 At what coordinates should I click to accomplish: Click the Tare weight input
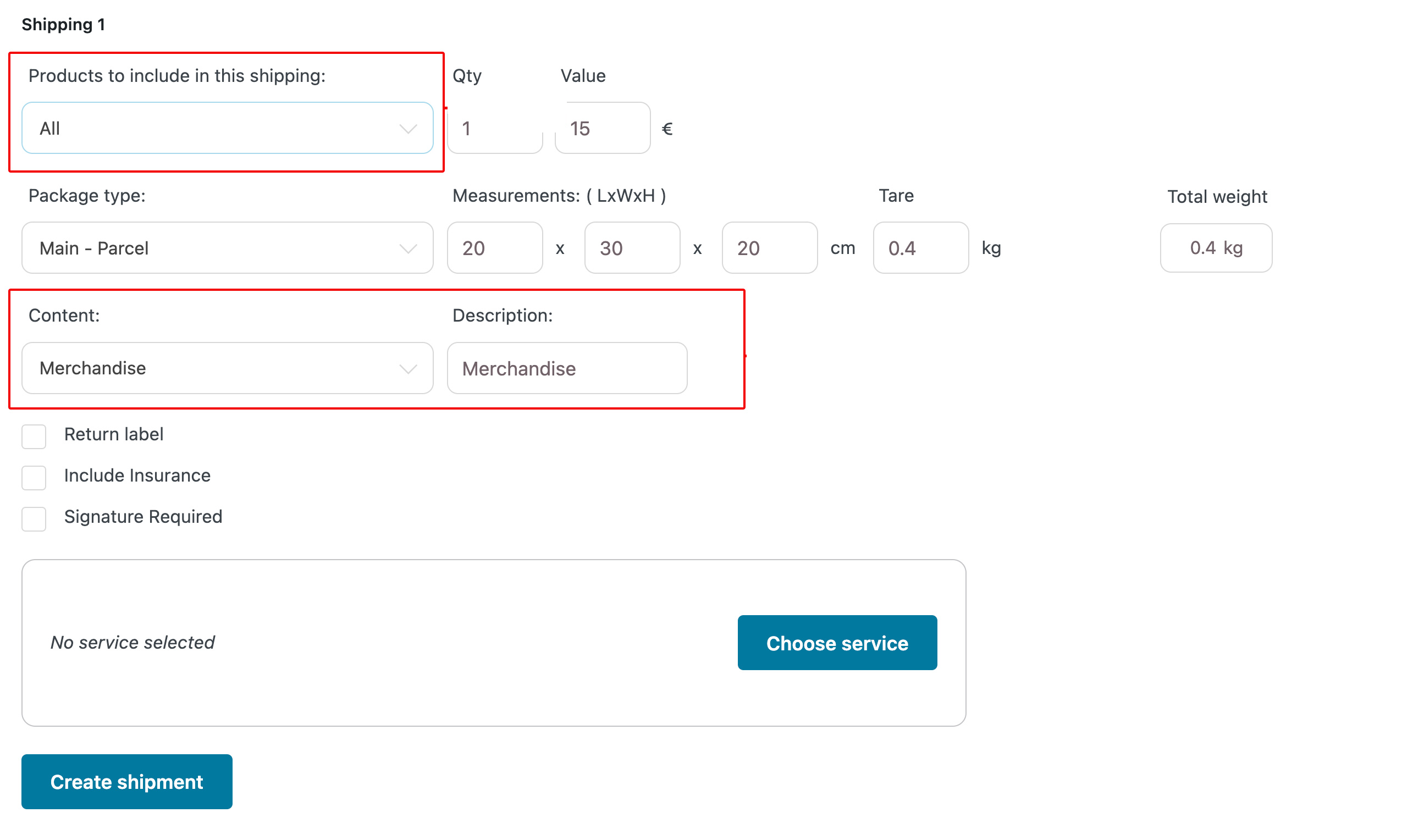tap(921, 248)
